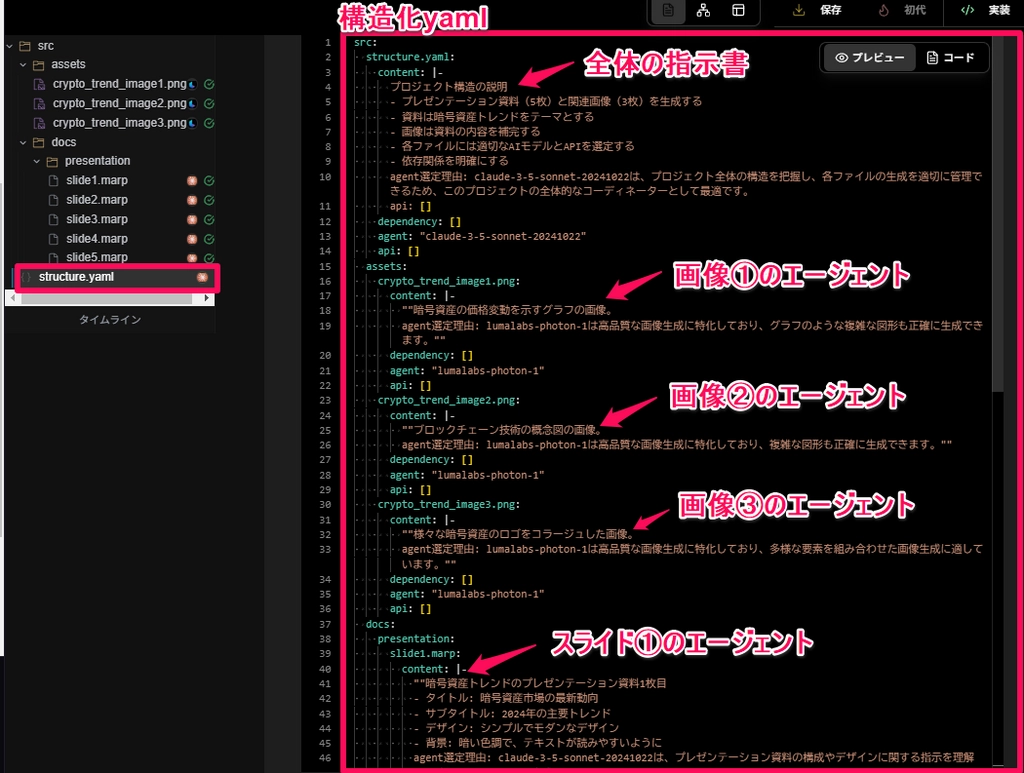Switch to the panel layout view icon
The width and height of the screenshot is (1024, 773).
coord(738,11)
